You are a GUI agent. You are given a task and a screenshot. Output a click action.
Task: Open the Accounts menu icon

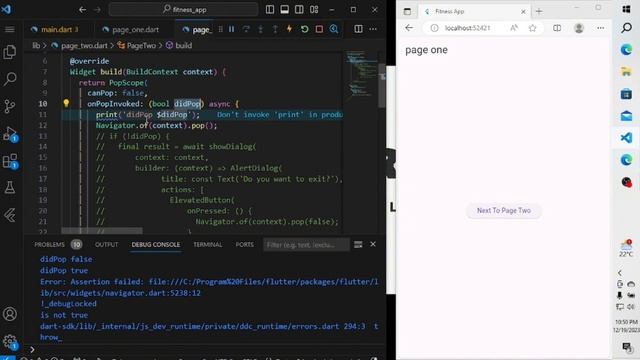(10, 314)
